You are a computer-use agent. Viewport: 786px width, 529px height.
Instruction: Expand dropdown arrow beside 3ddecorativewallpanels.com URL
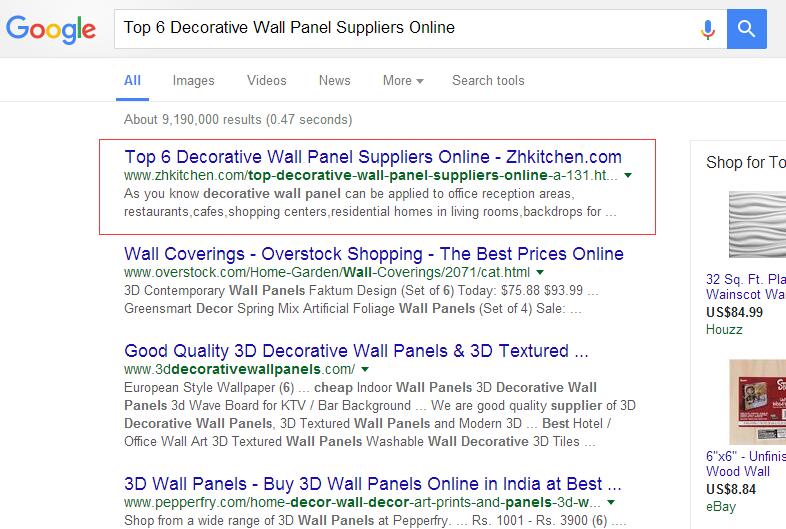click(365, 369)
